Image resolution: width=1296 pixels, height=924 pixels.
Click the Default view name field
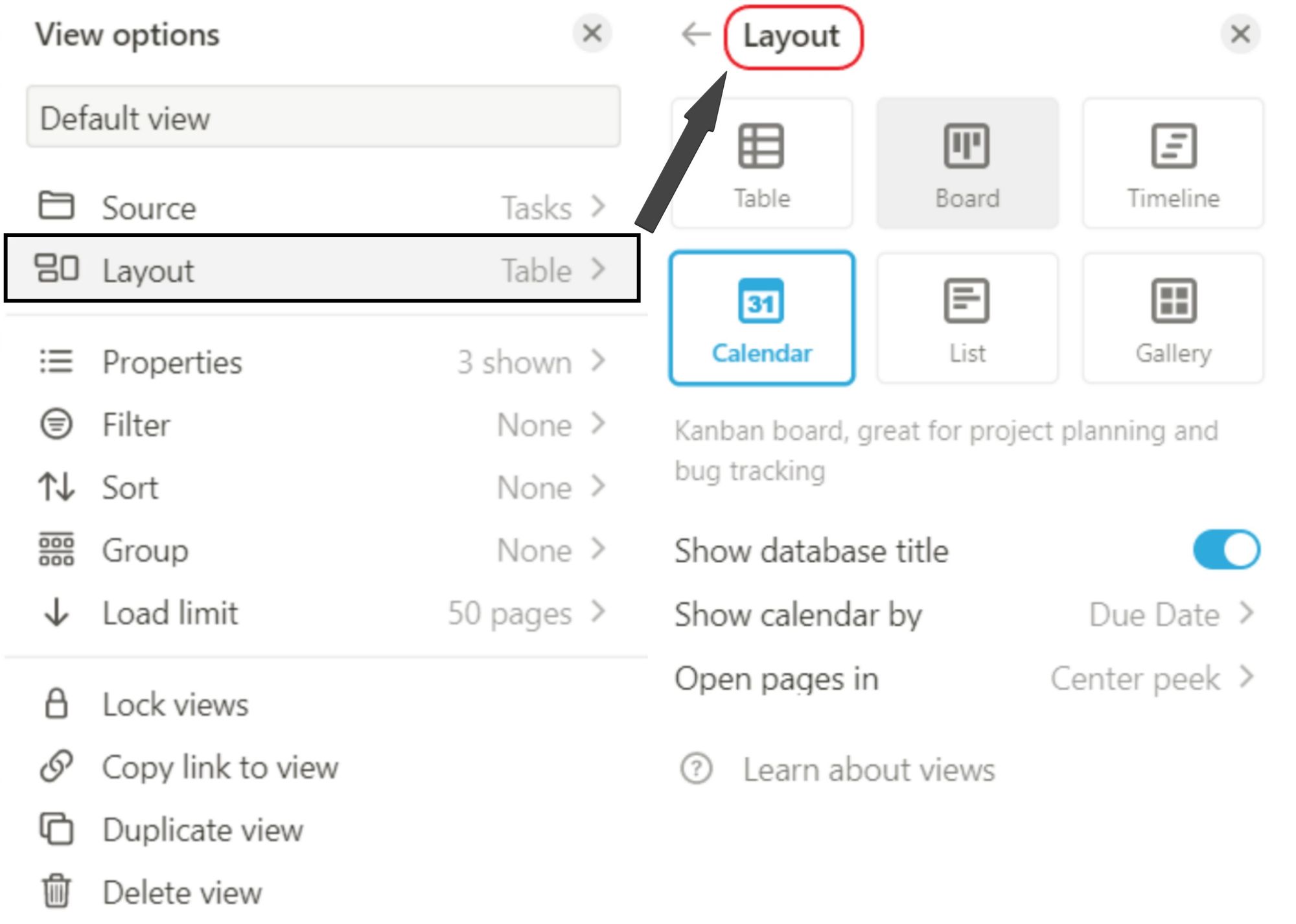323,117
